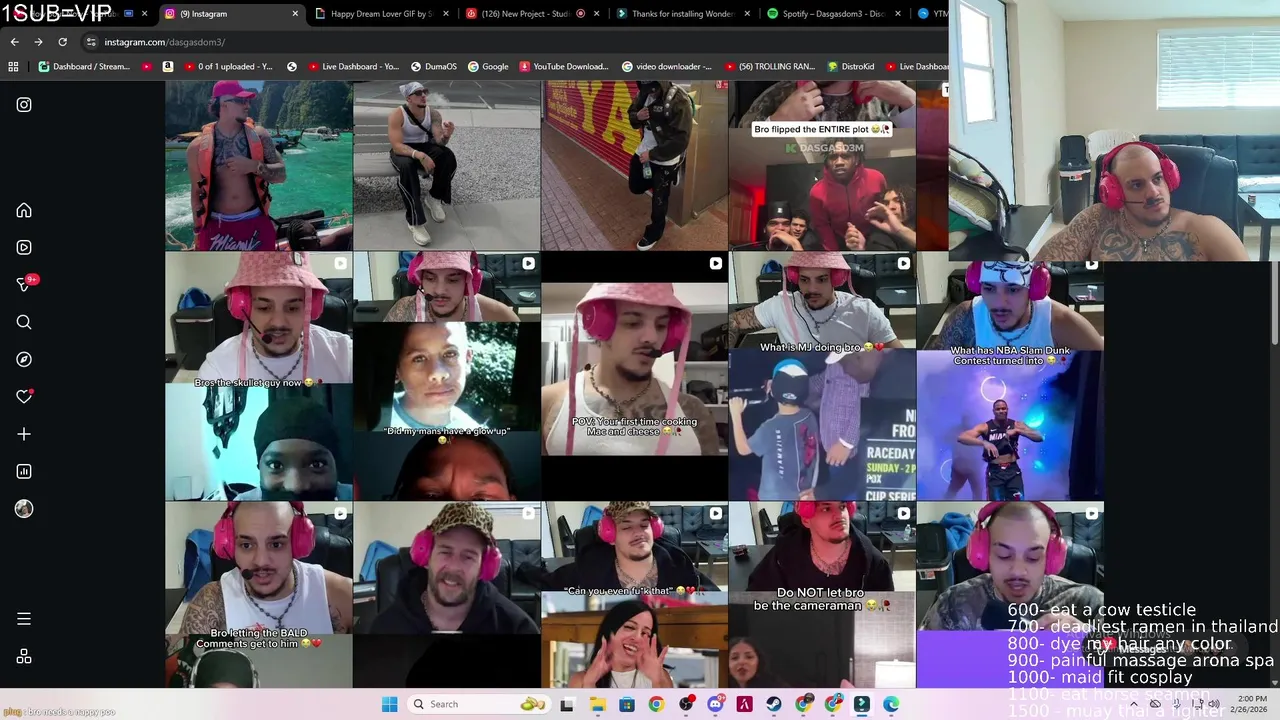Open the Dashboard chart icon in sidebar
This screenshot has width=1280, height=720.
pyautogui.click(x=24, y=471)
